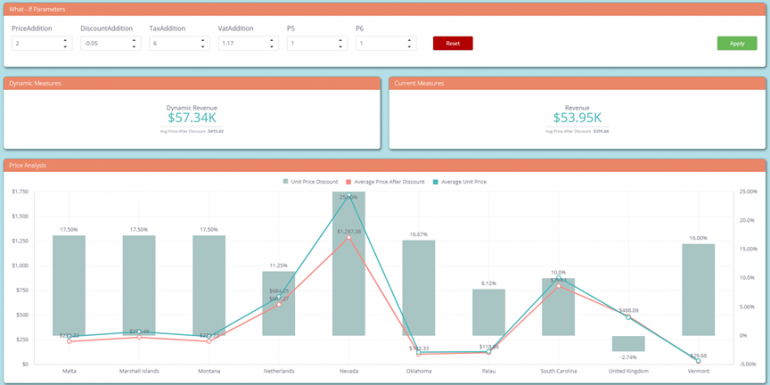Toggle Unit Price Discount legend series
Viewport: 770px width, 385px height.
tap(310, 182)
